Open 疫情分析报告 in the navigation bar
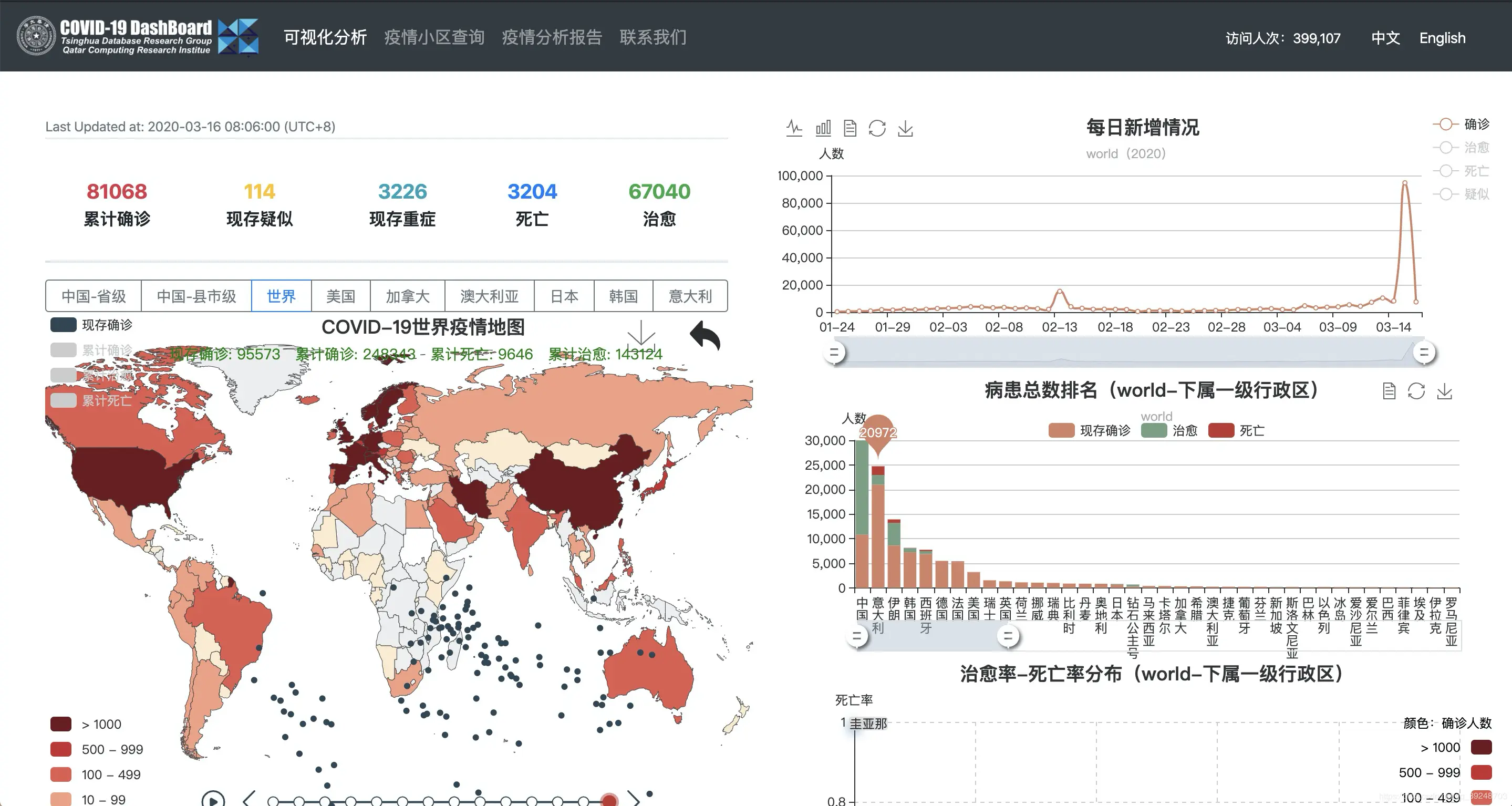1512x806 pixels. tap(551, 37)
